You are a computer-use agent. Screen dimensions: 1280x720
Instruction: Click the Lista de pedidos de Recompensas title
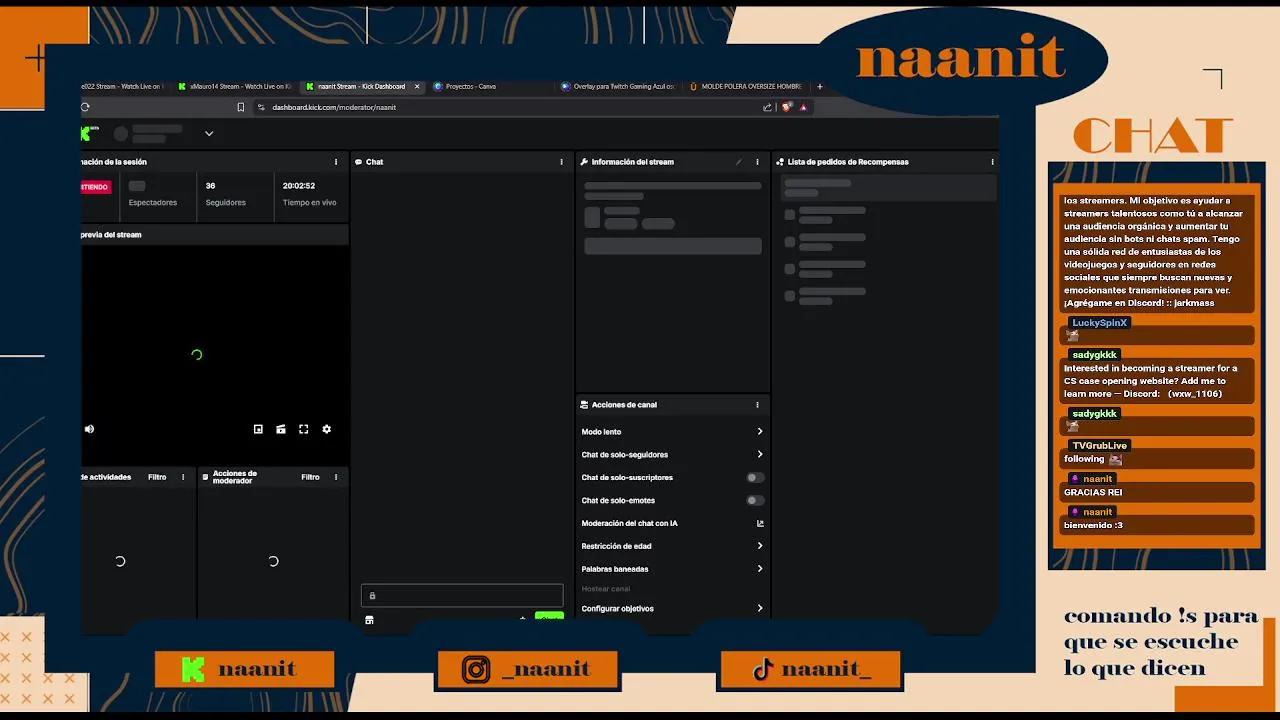[x=848, y=162]
